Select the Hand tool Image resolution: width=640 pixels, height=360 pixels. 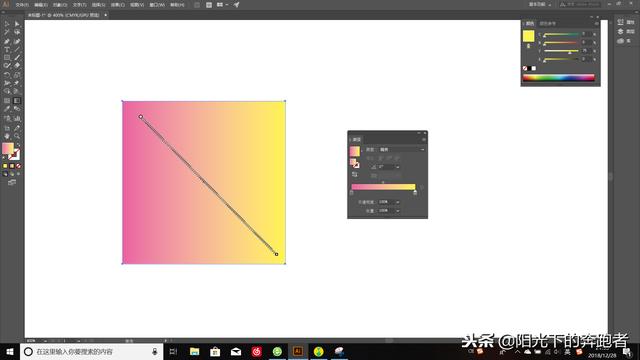7,136
